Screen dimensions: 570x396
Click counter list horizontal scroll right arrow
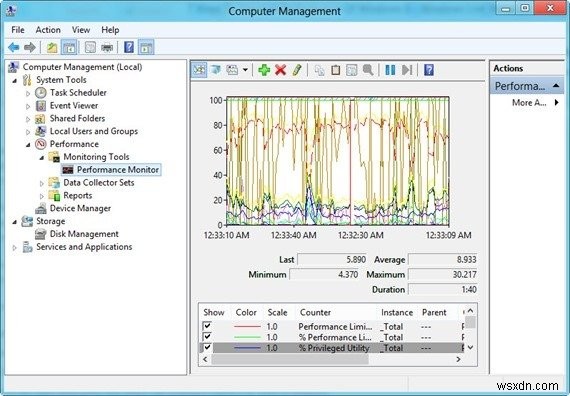458,359
